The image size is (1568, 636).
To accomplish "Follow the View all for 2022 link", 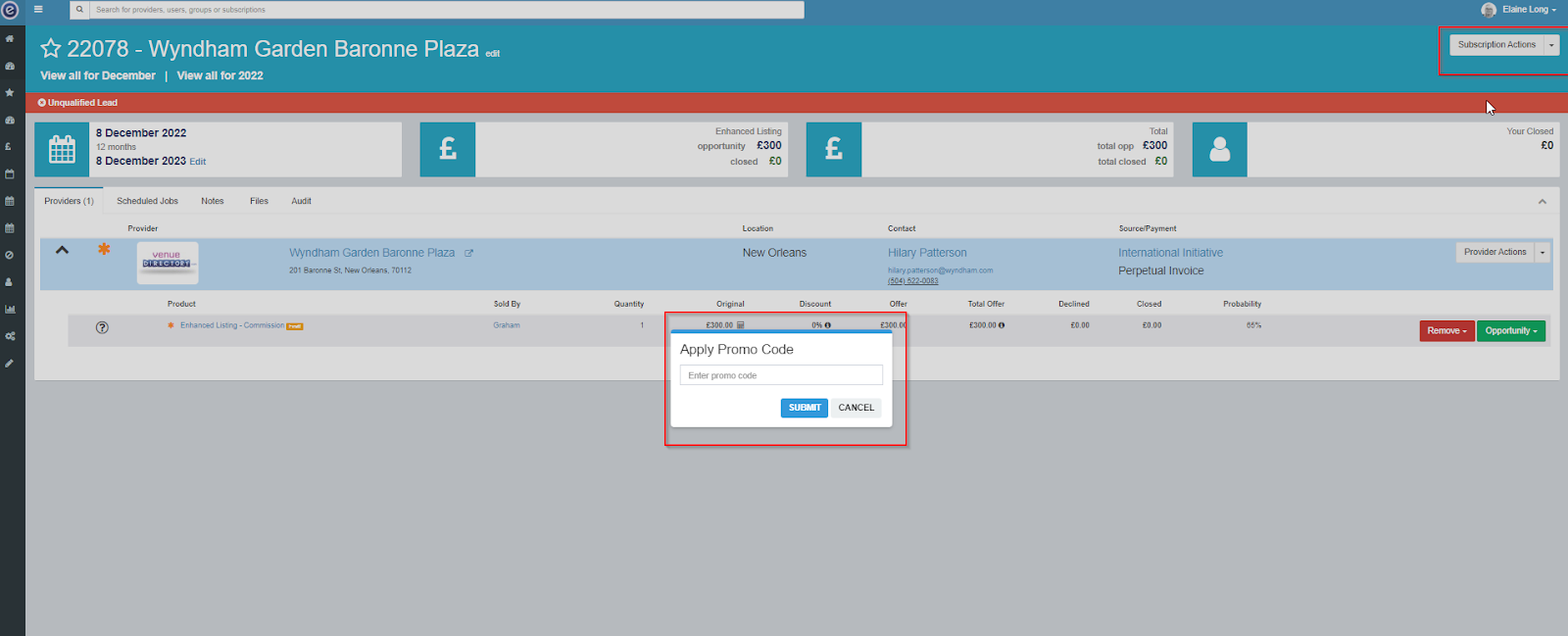I will tap(220, 75).
